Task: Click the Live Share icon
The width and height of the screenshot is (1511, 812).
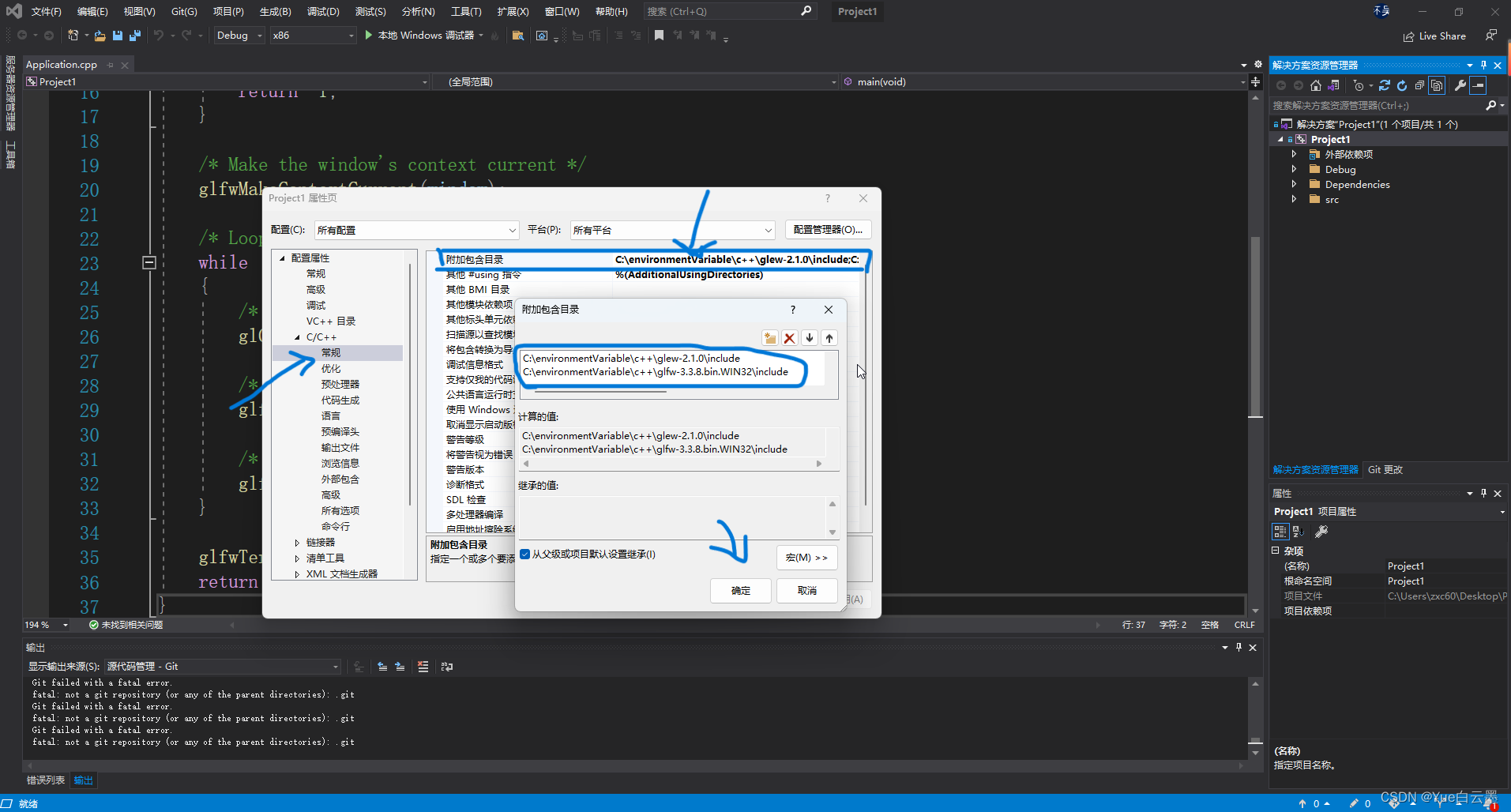Action: 1409,36
